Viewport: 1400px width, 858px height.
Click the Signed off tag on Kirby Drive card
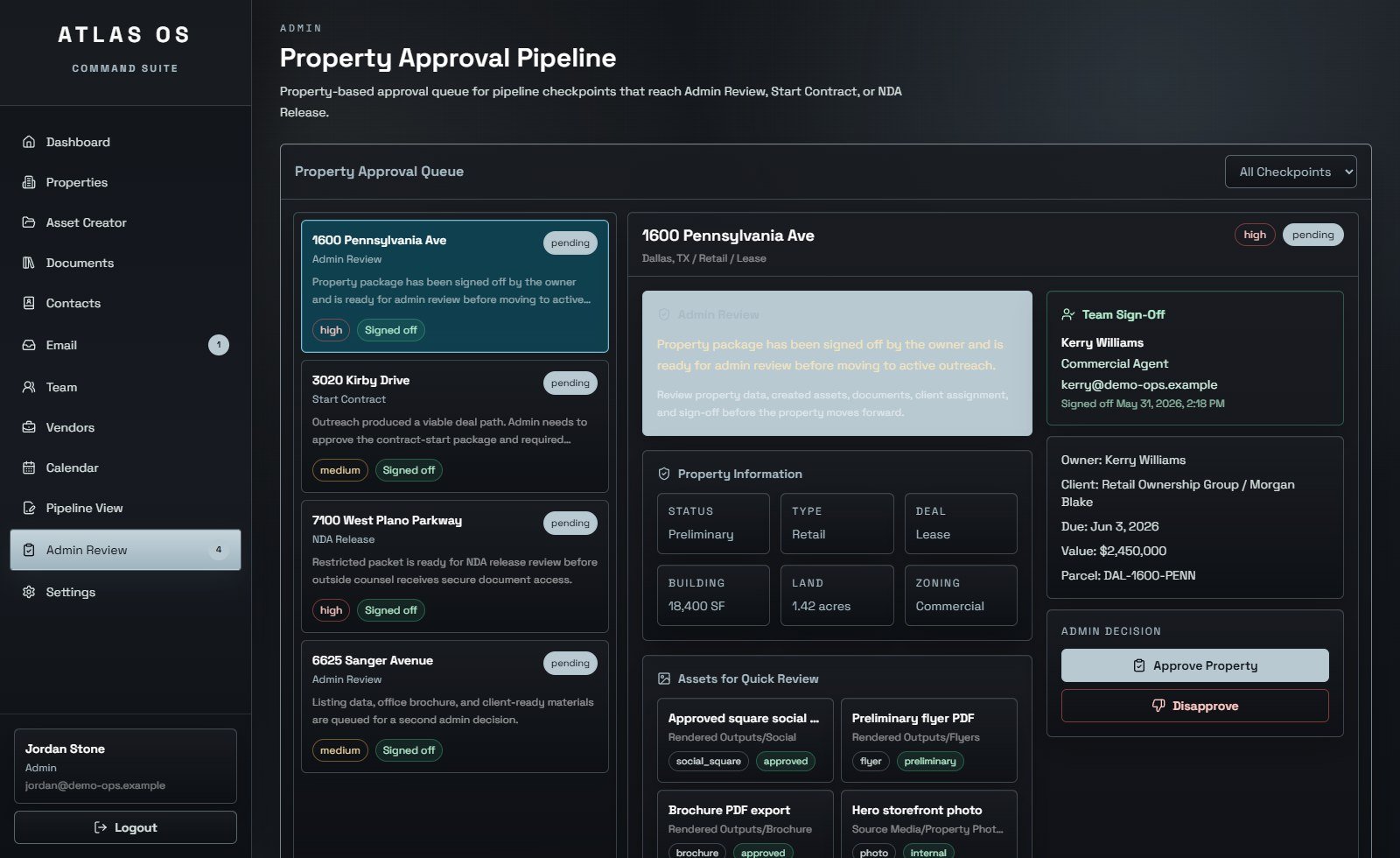pyautogui.click(x=409, y=470)
